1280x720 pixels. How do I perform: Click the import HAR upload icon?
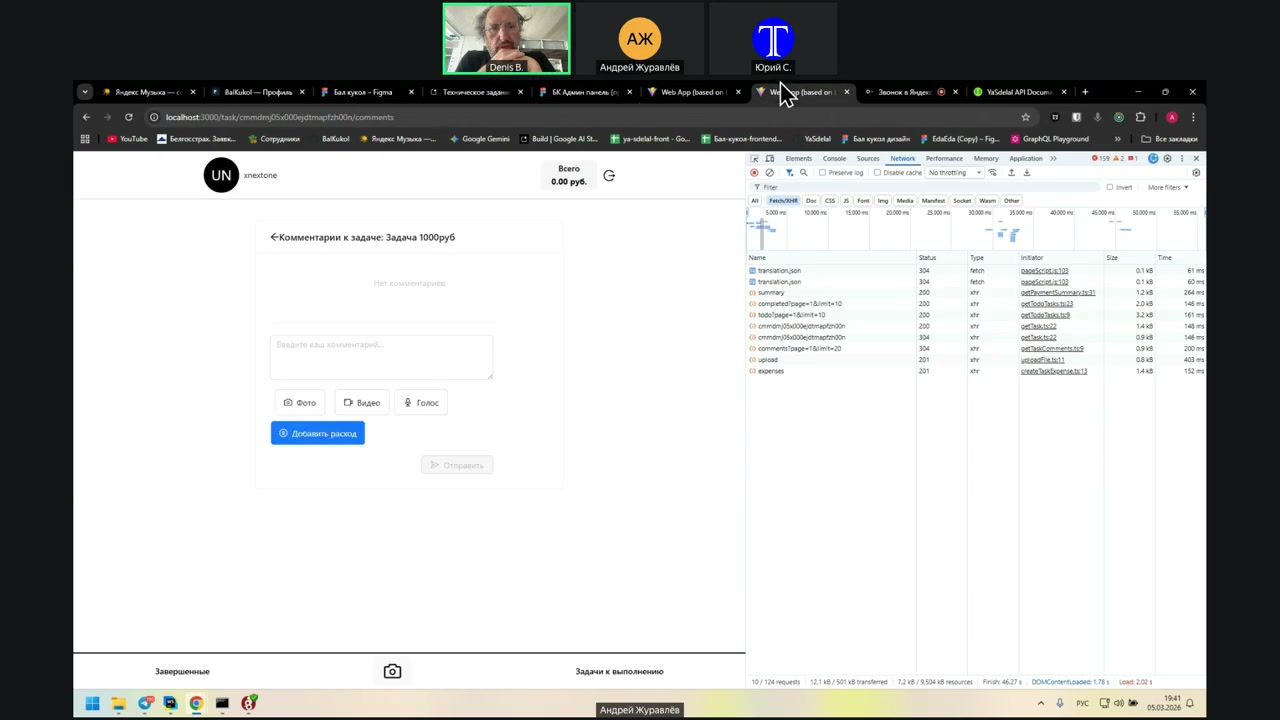(1011, 173)
